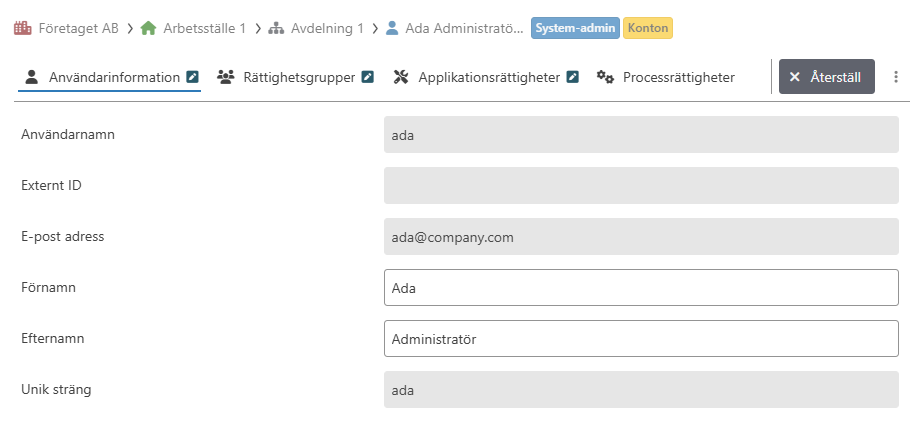Click the disabled Användarnamn field
The height and width of the screenshot is (422, 924).
click(x=641, y=134)
